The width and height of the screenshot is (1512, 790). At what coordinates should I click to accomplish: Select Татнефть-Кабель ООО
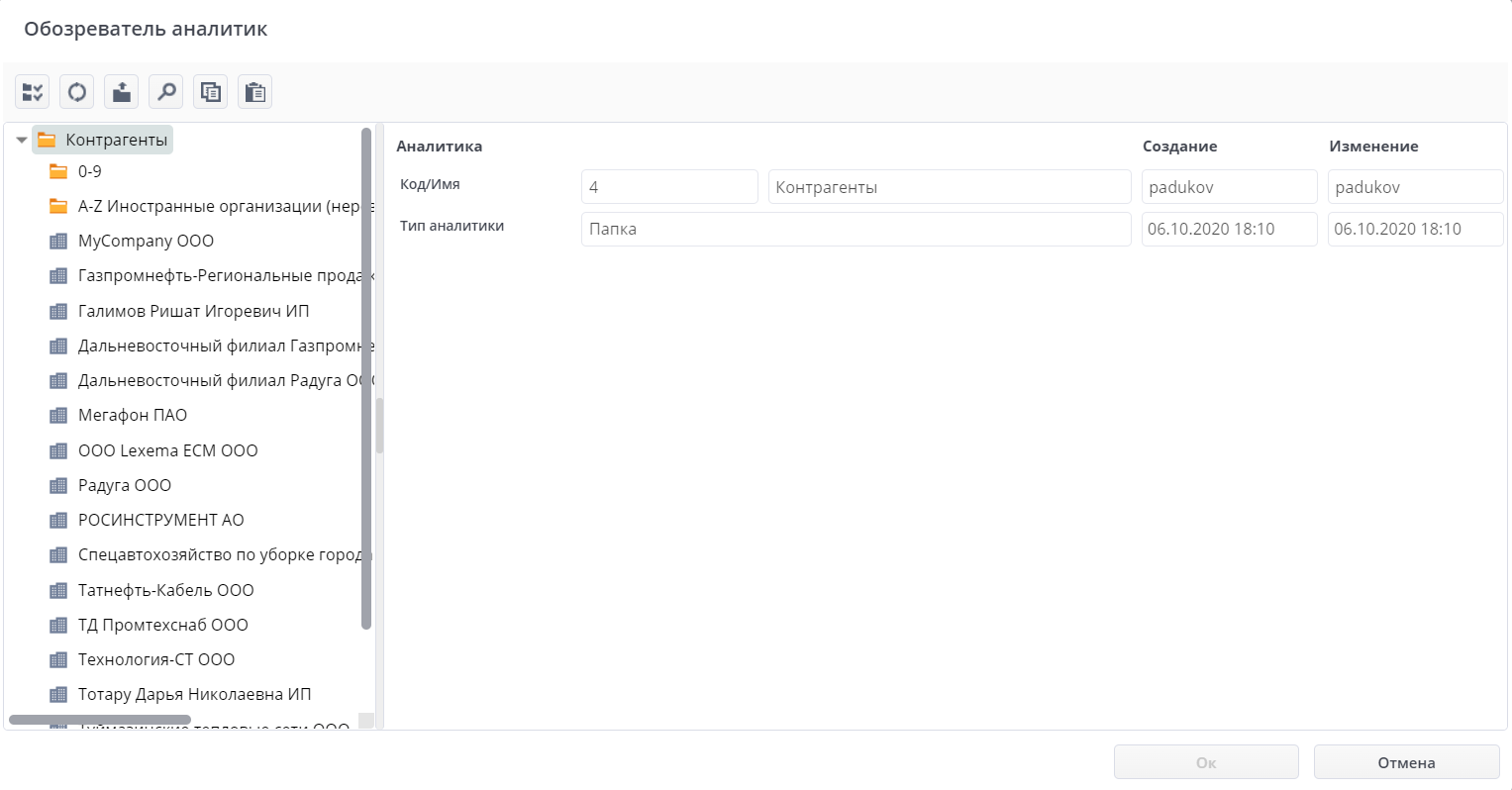tap(166, 590)
